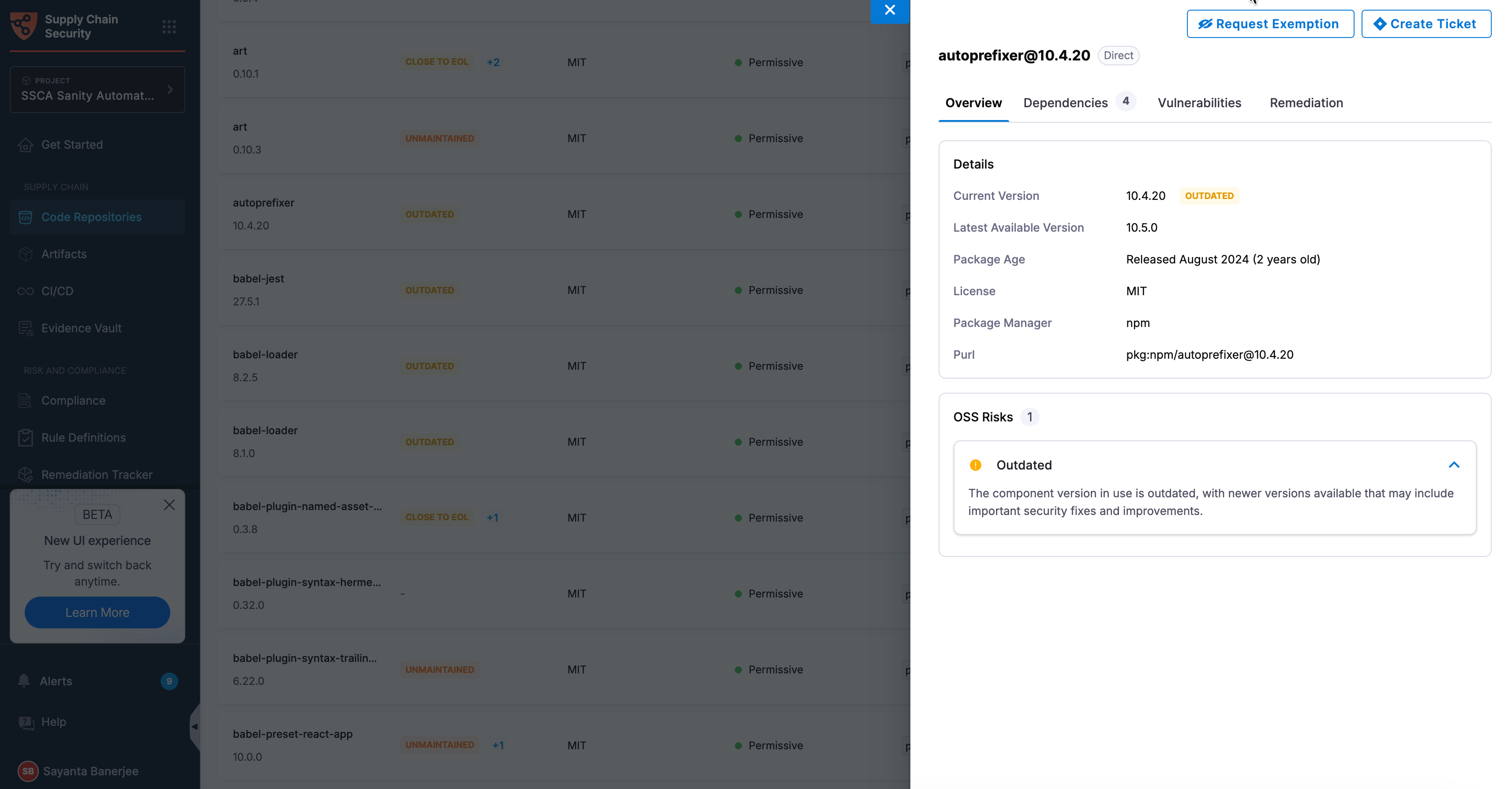This screenshot has width=1512, height=789.
Task: Open Alerts in the sidebar
Action: point(97,681)
